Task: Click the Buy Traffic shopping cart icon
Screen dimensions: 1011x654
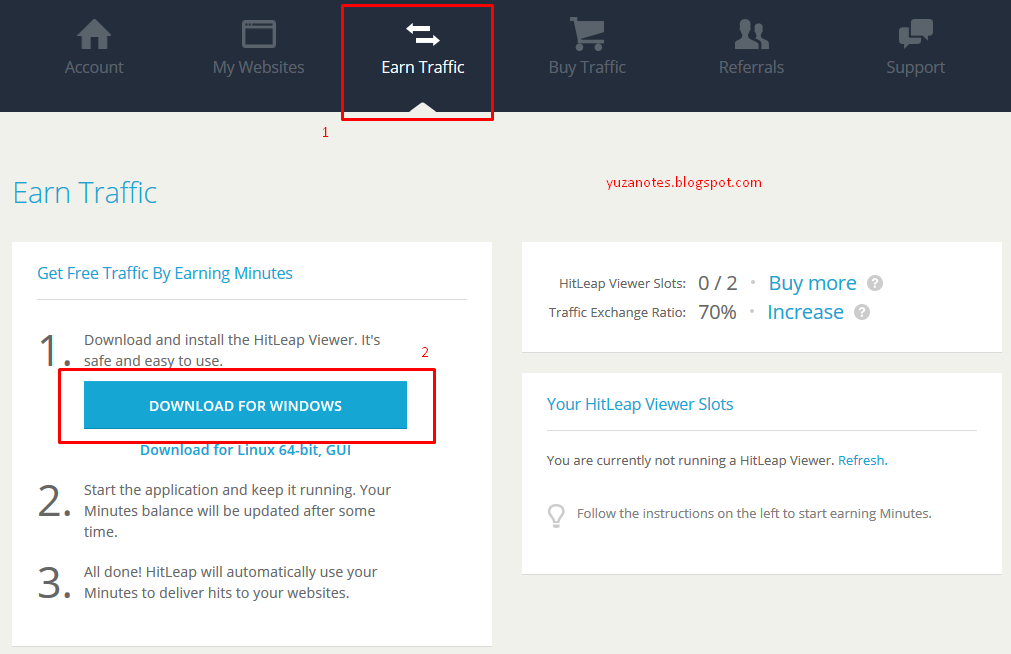Action: pyautogui.click(x=587, y=34)
